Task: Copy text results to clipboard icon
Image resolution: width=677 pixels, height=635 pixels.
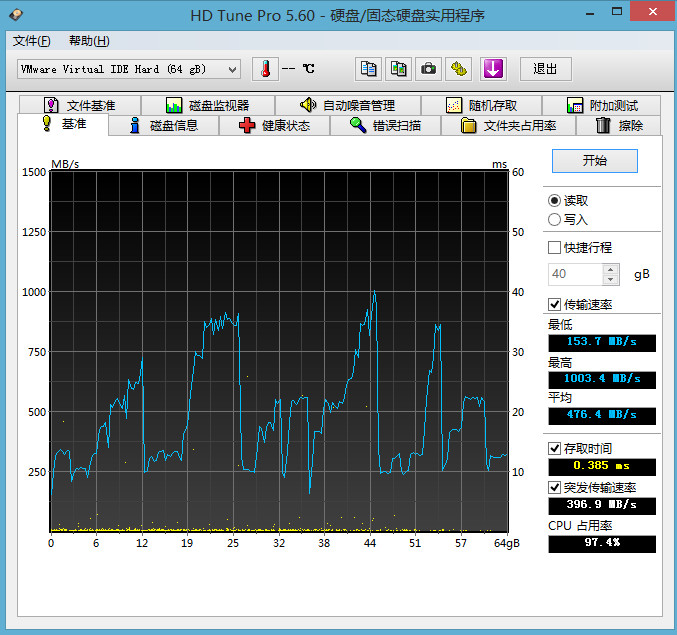Action: [x=368, y=69]
